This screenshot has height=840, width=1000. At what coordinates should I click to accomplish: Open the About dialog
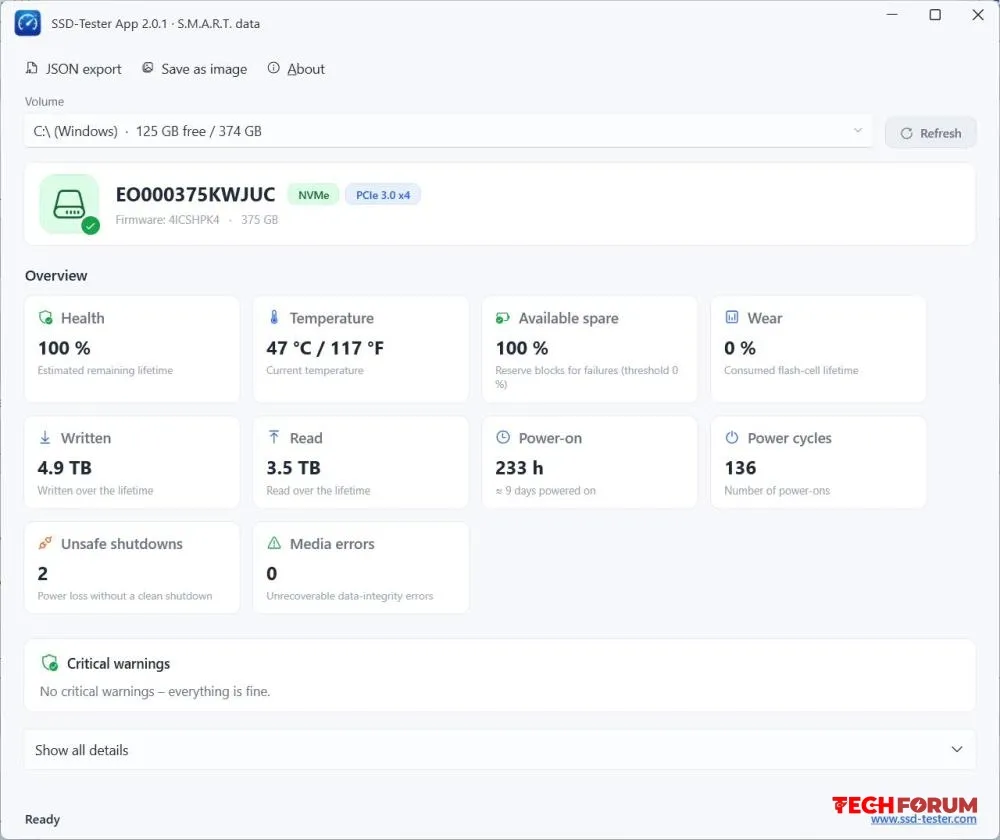296,69
